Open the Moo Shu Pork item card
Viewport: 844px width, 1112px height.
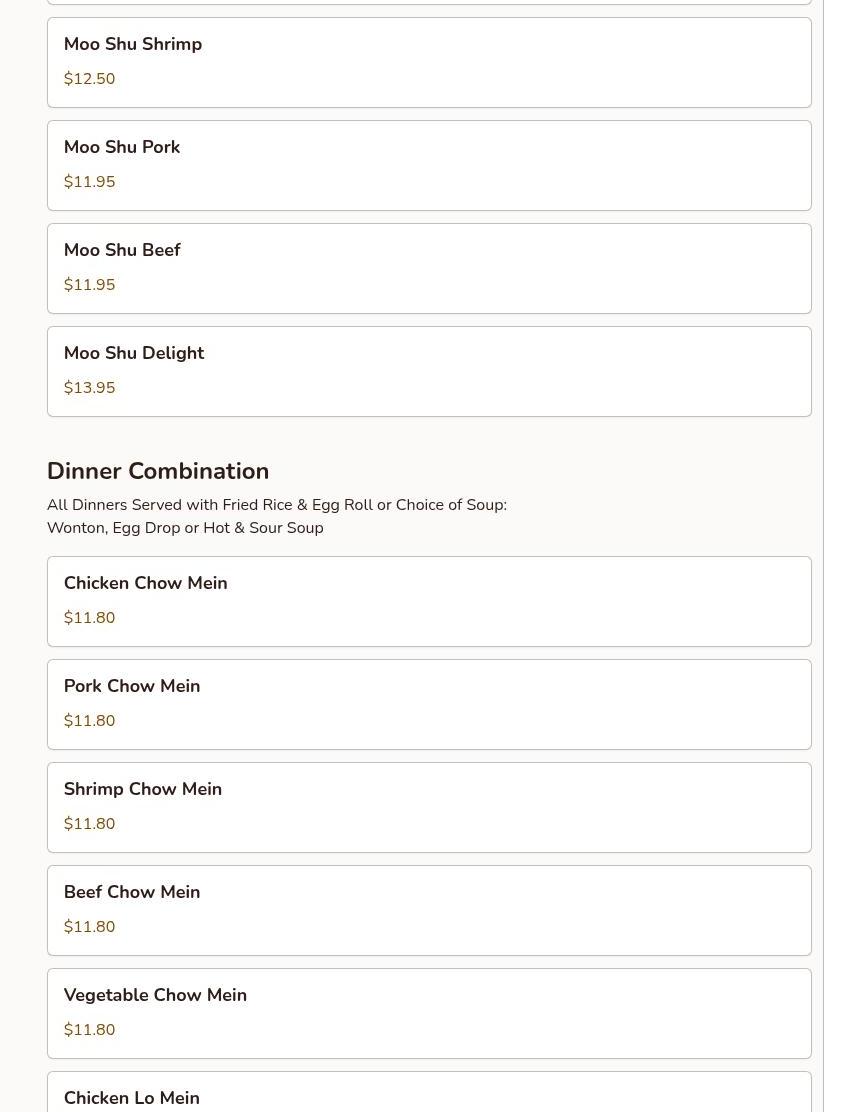(x=428, y=165)
